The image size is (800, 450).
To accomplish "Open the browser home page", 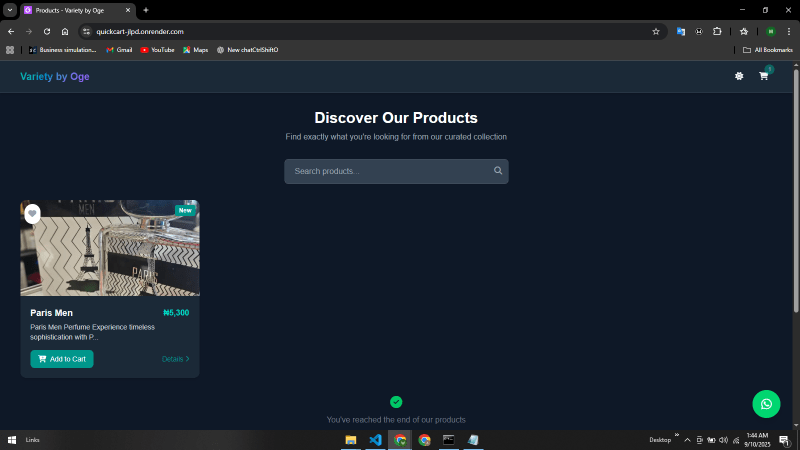I will pos(65,32).
